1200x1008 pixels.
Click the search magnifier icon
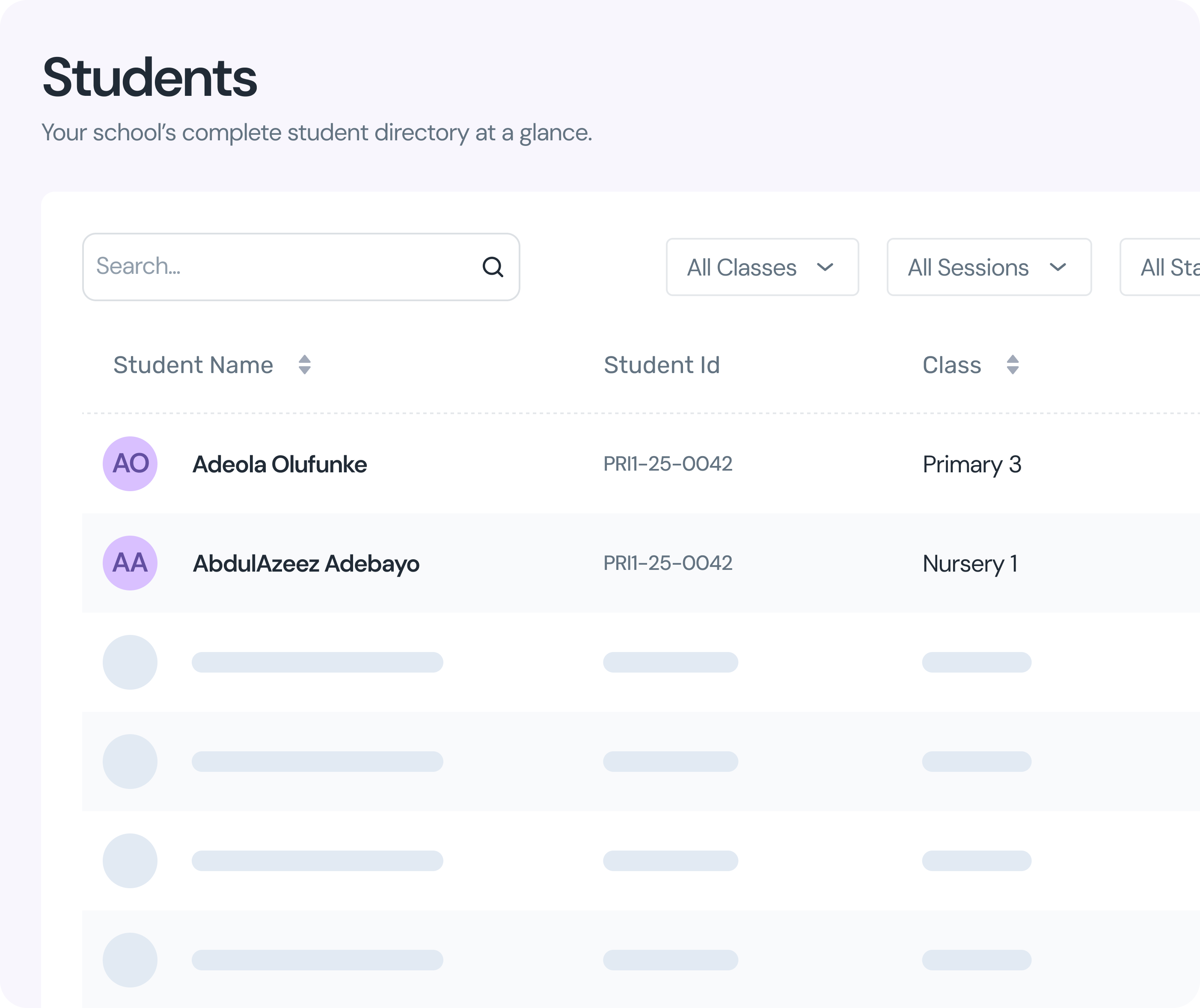point(493,267)
